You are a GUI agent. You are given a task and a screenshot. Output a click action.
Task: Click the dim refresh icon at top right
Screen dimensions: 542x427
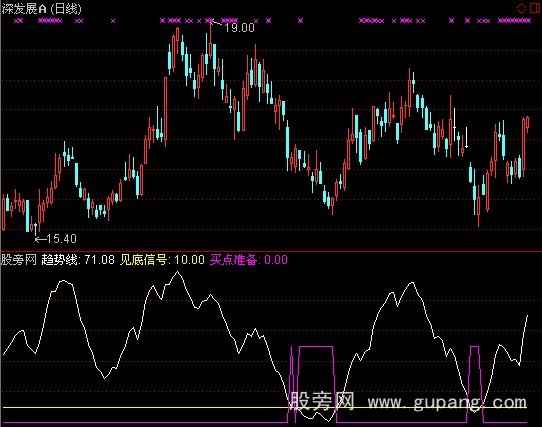tap(521, 9)
